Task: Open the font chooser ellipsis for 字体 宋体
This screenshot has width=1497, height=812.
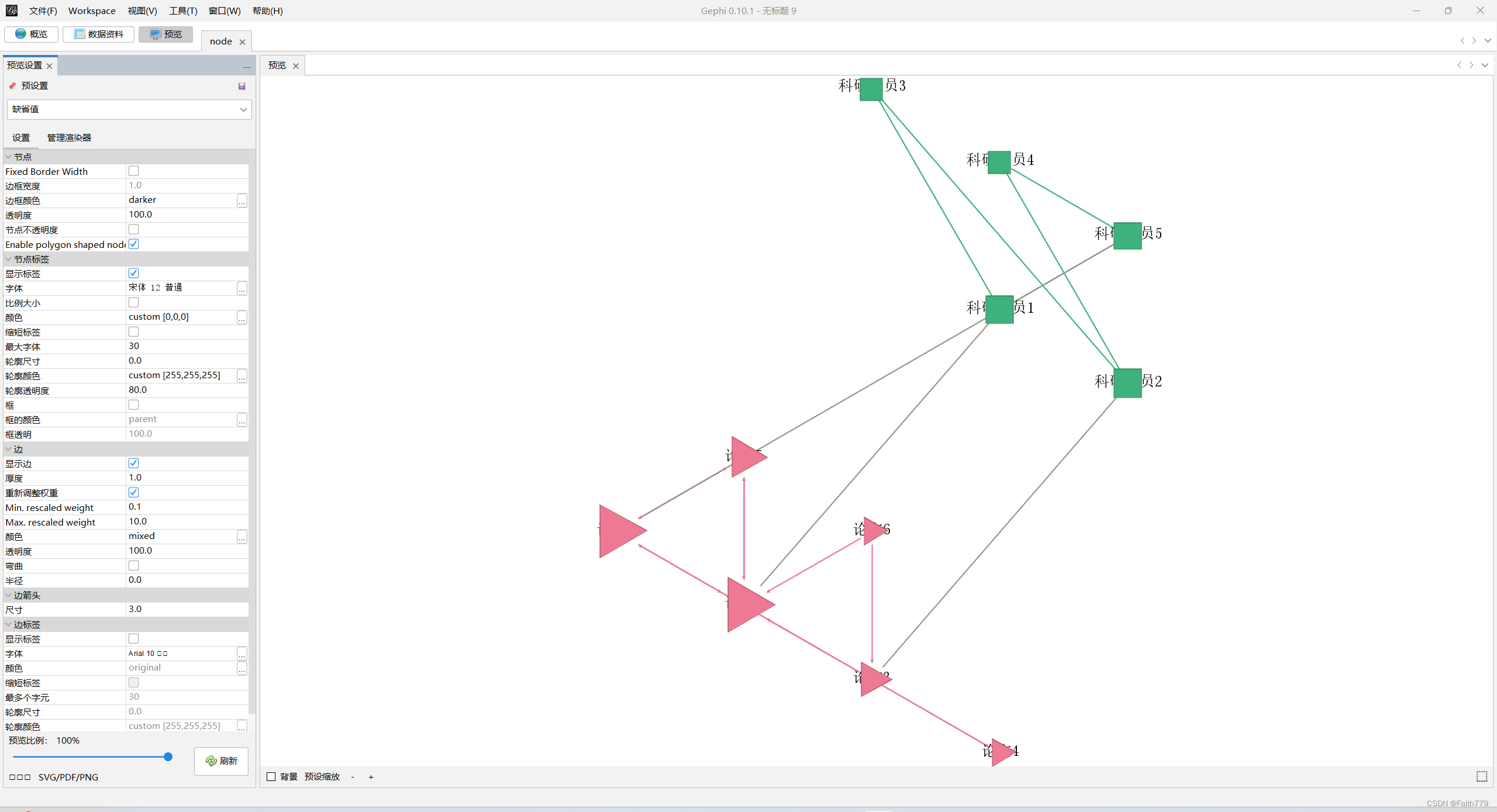Action: 242,288
